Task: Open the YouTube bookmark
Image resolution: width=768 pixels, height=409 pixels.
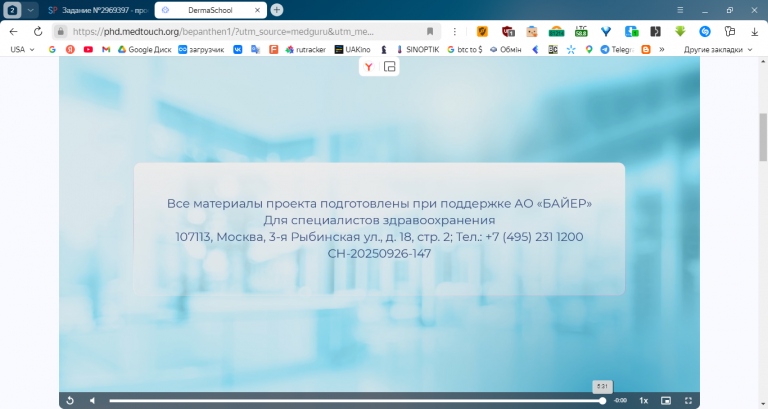Action: (88, 49)
